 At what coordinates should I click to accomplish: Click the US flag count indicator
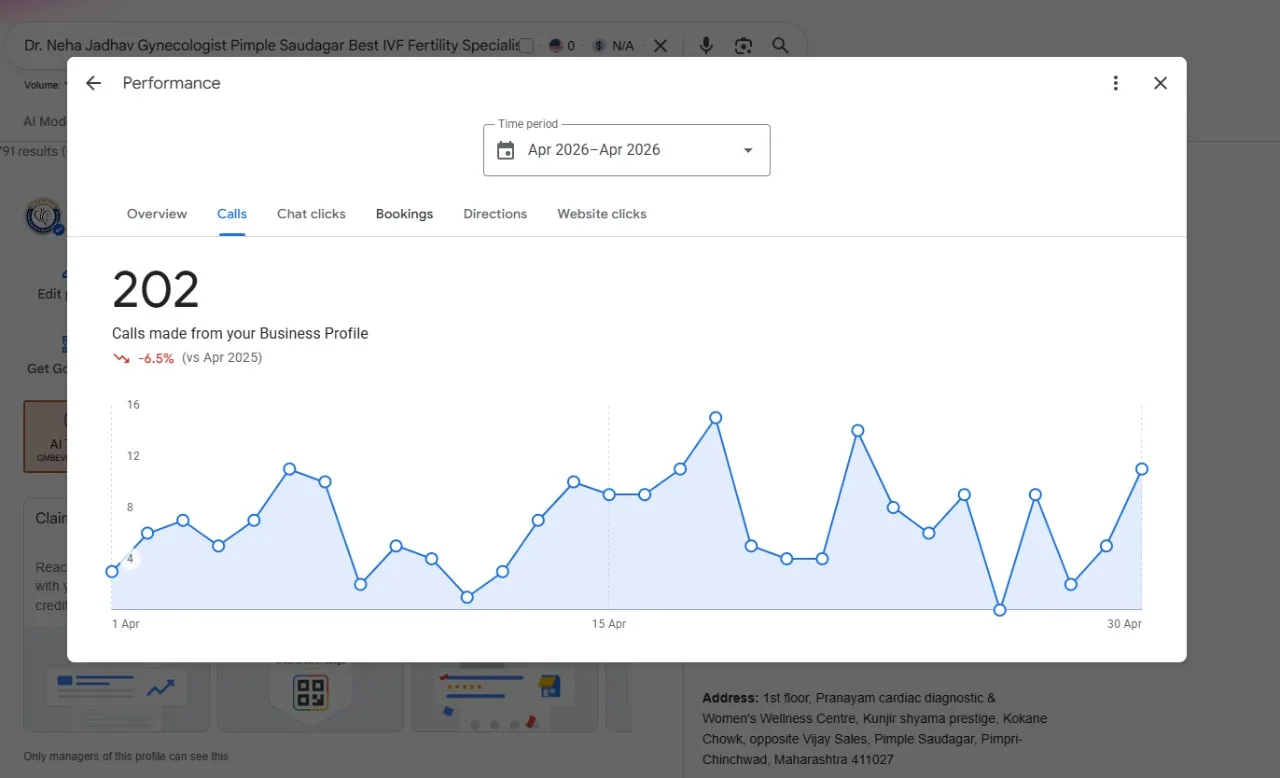pyautogui.click(x=562, y=46)
